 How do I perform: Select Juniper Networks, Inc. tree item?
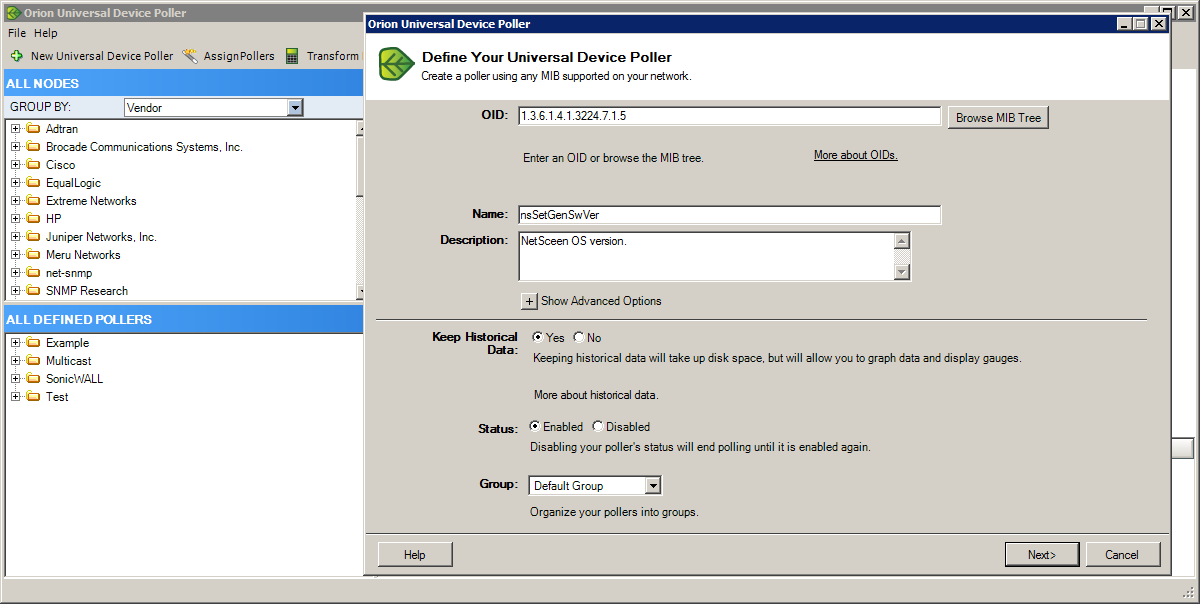tap(101, 237)
